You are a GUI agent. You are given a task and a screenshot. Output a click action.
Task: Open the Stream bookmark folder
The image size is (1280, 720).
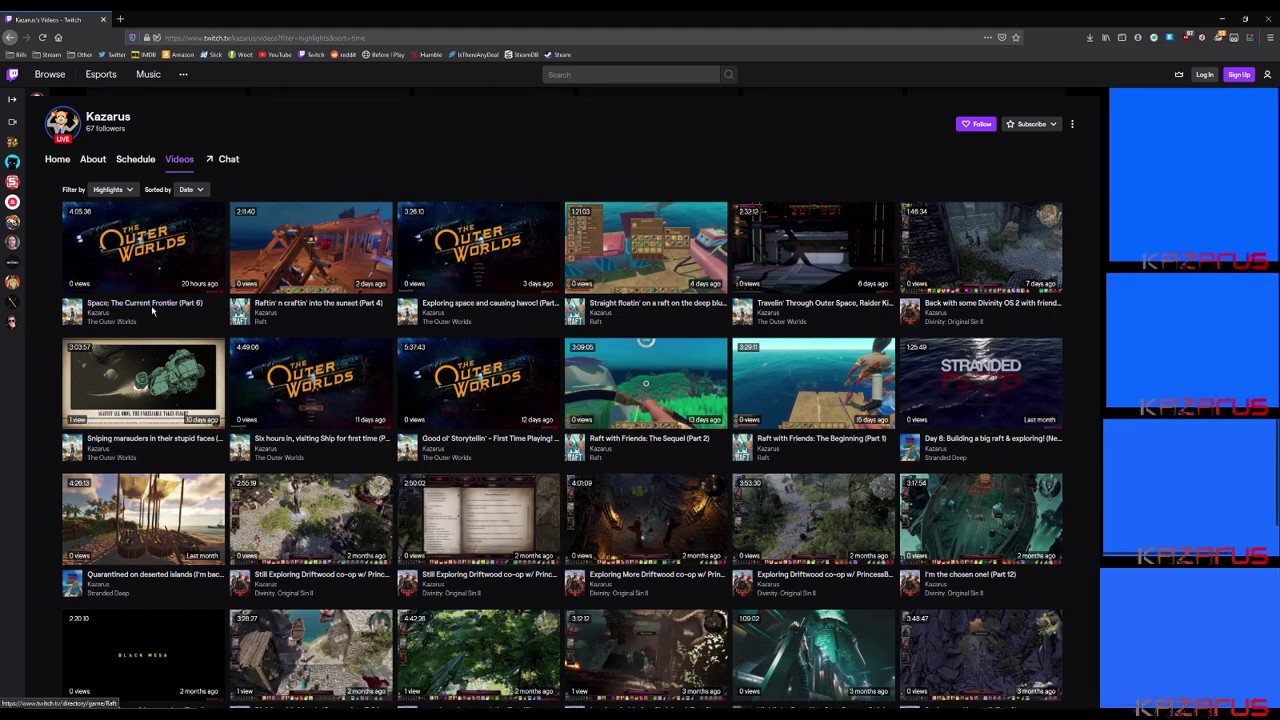point(47,55)
